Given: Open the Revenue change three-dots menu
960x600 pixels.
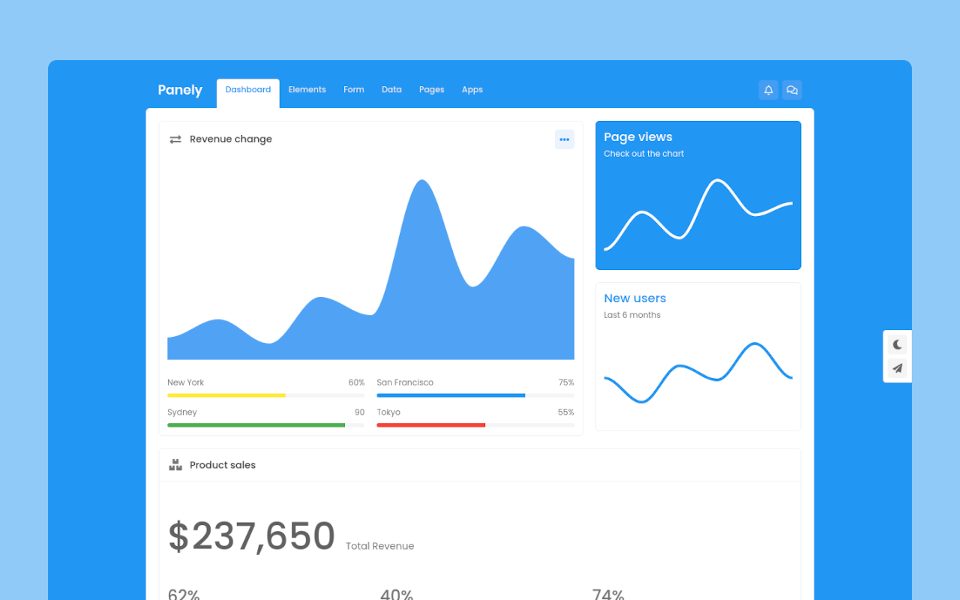Looking at the screenshot, I should coord(564,140).
